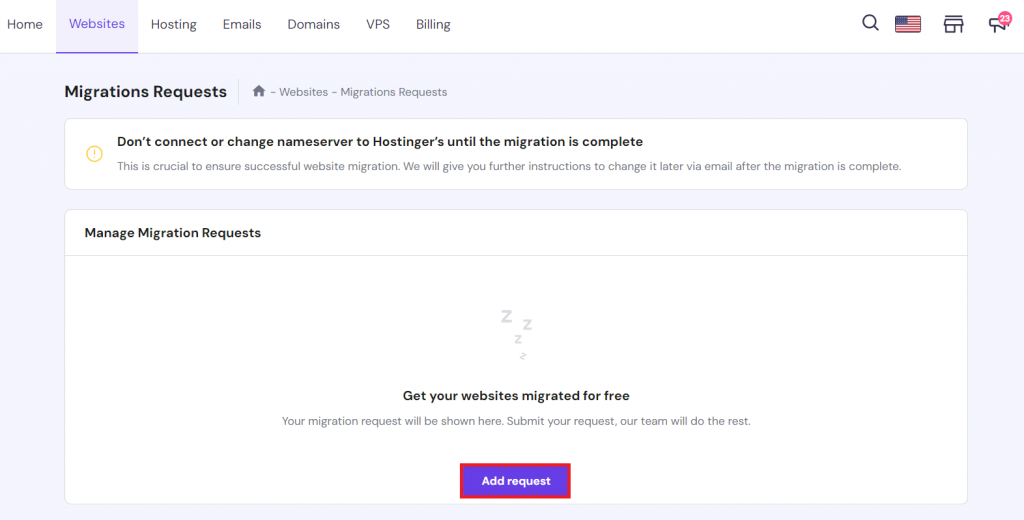Switch to the Emails section
1024x520 pixels.
click(242, 24)
